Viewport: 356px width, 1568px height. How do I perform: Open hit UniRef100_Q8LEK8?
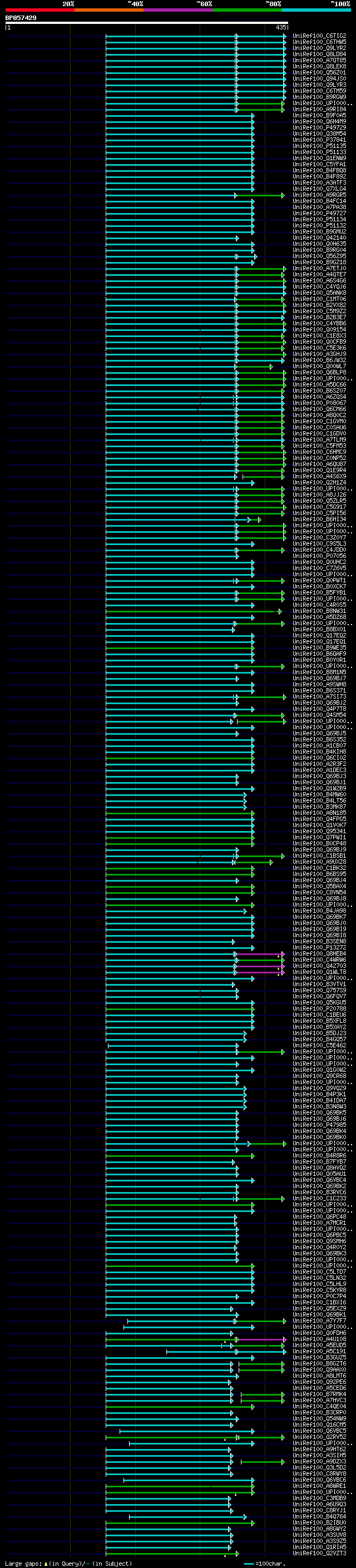click(319, 66)
